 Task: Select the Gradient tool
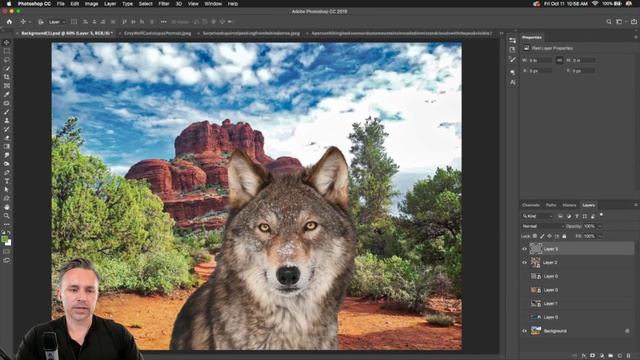click(x=7, y=146)
